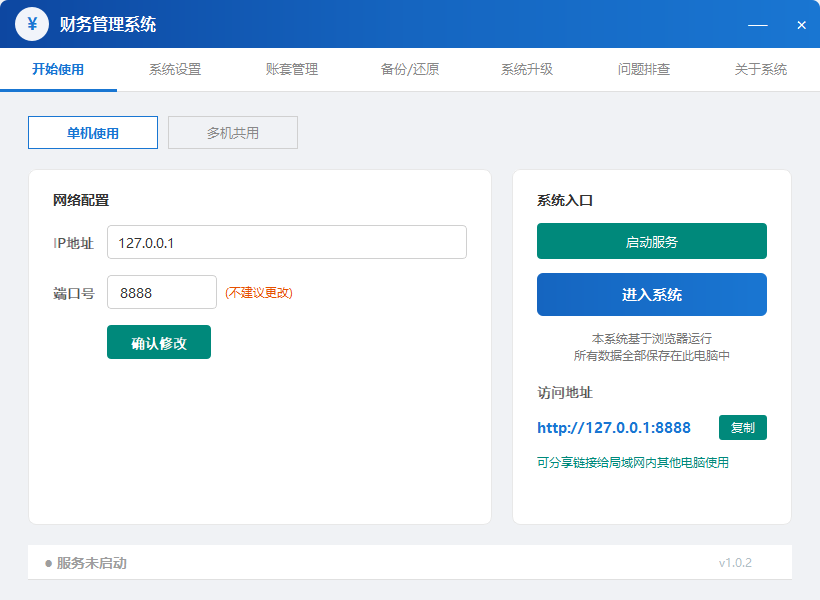The height and width of the screenshot is (600, 820).
Task: Click the 本系统基于浏览器运行 text
Action: tap(652, 338)
